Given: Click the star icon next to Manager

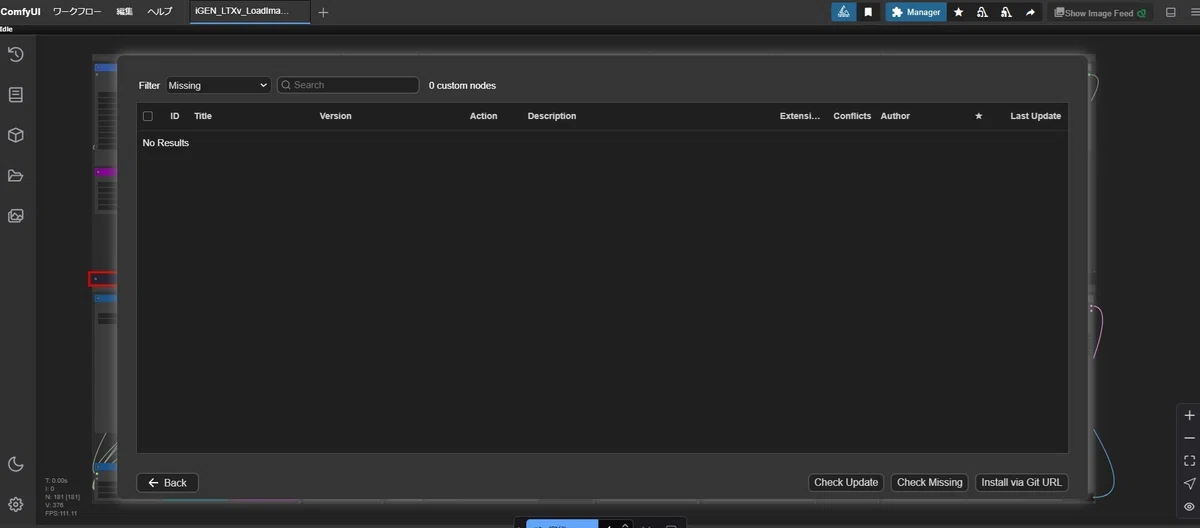Looking at the screenshot, I should pos(959,12).
